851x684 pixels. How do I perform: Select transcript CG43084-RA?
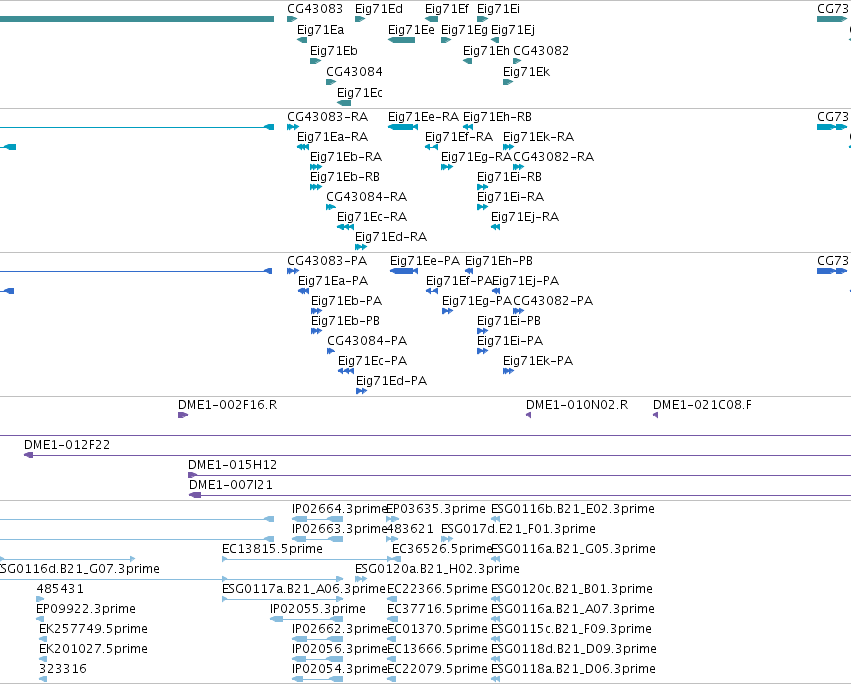366,197
